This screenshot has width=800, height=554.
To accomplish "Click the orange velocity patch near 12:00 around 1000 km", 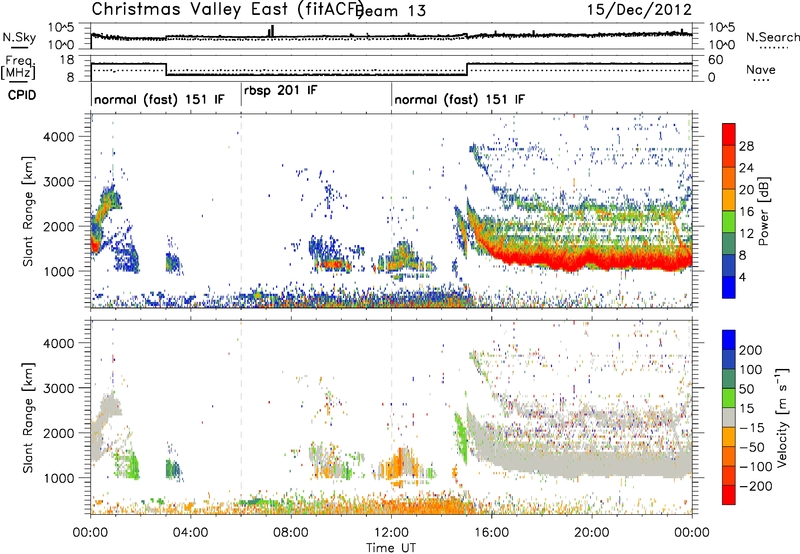I will [401, 465].
